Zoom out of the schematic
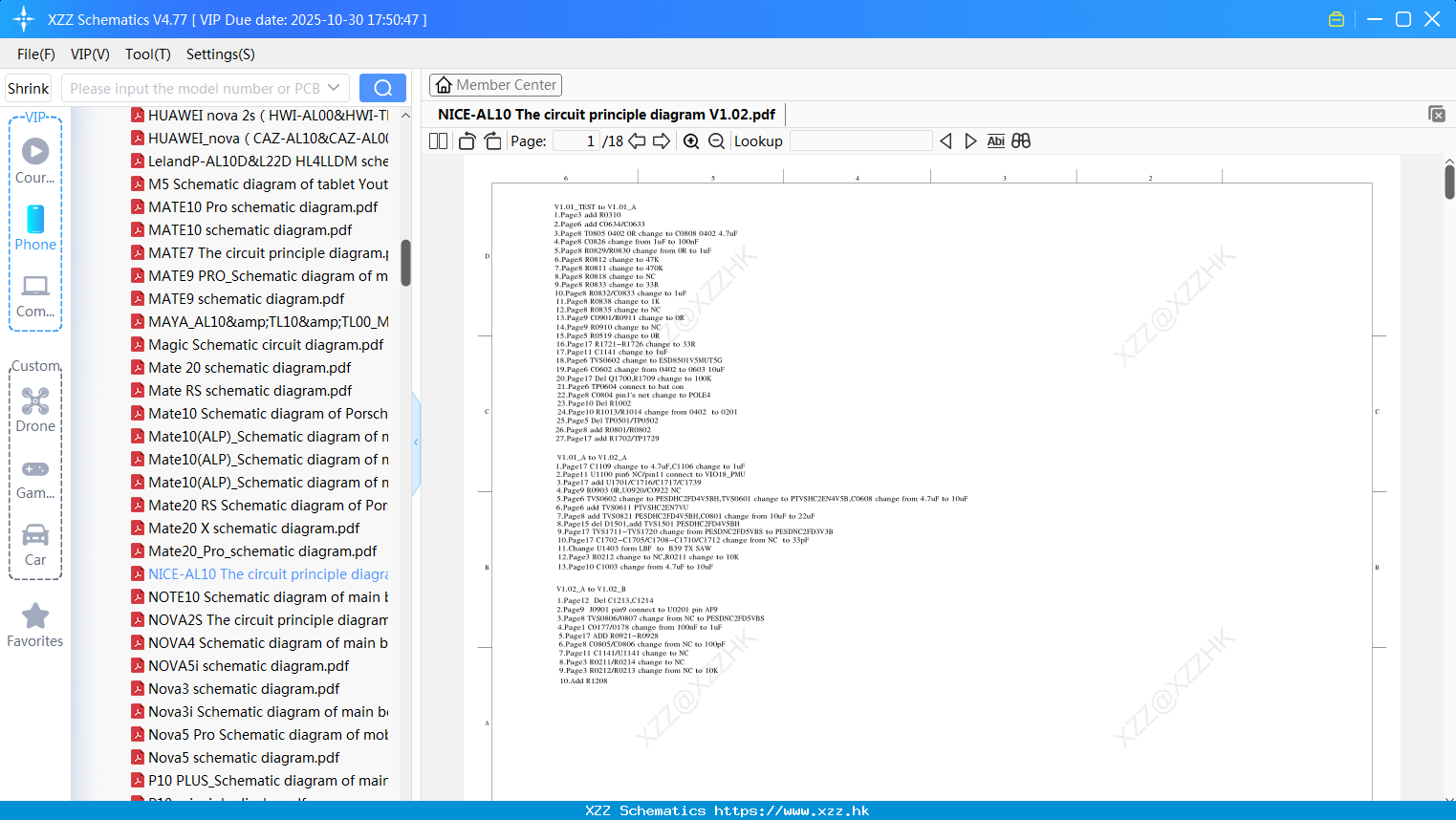1456x820 pixels. (x=716, y=141)
